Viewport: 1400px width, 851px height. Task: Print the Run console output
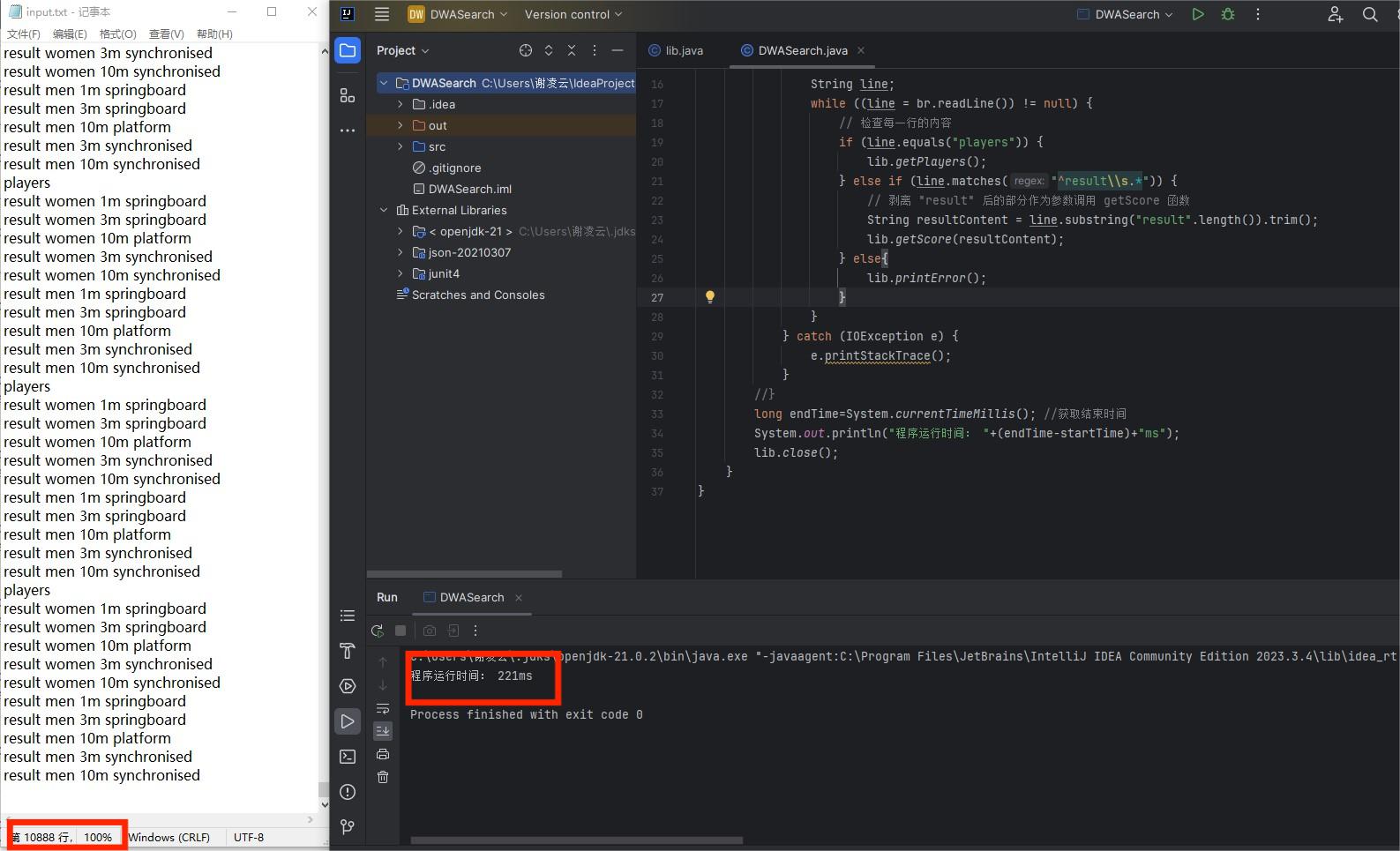383,754
